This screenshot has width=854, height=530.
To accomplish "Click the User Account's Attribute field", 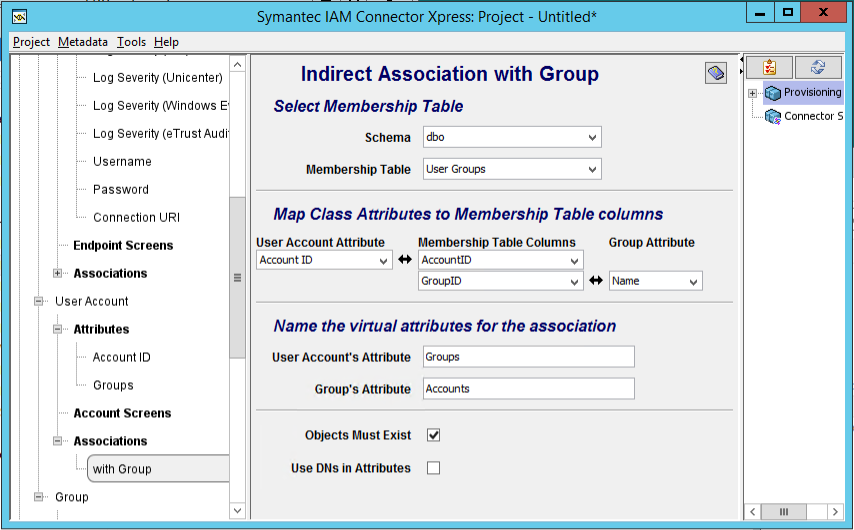I will (528, 357).
